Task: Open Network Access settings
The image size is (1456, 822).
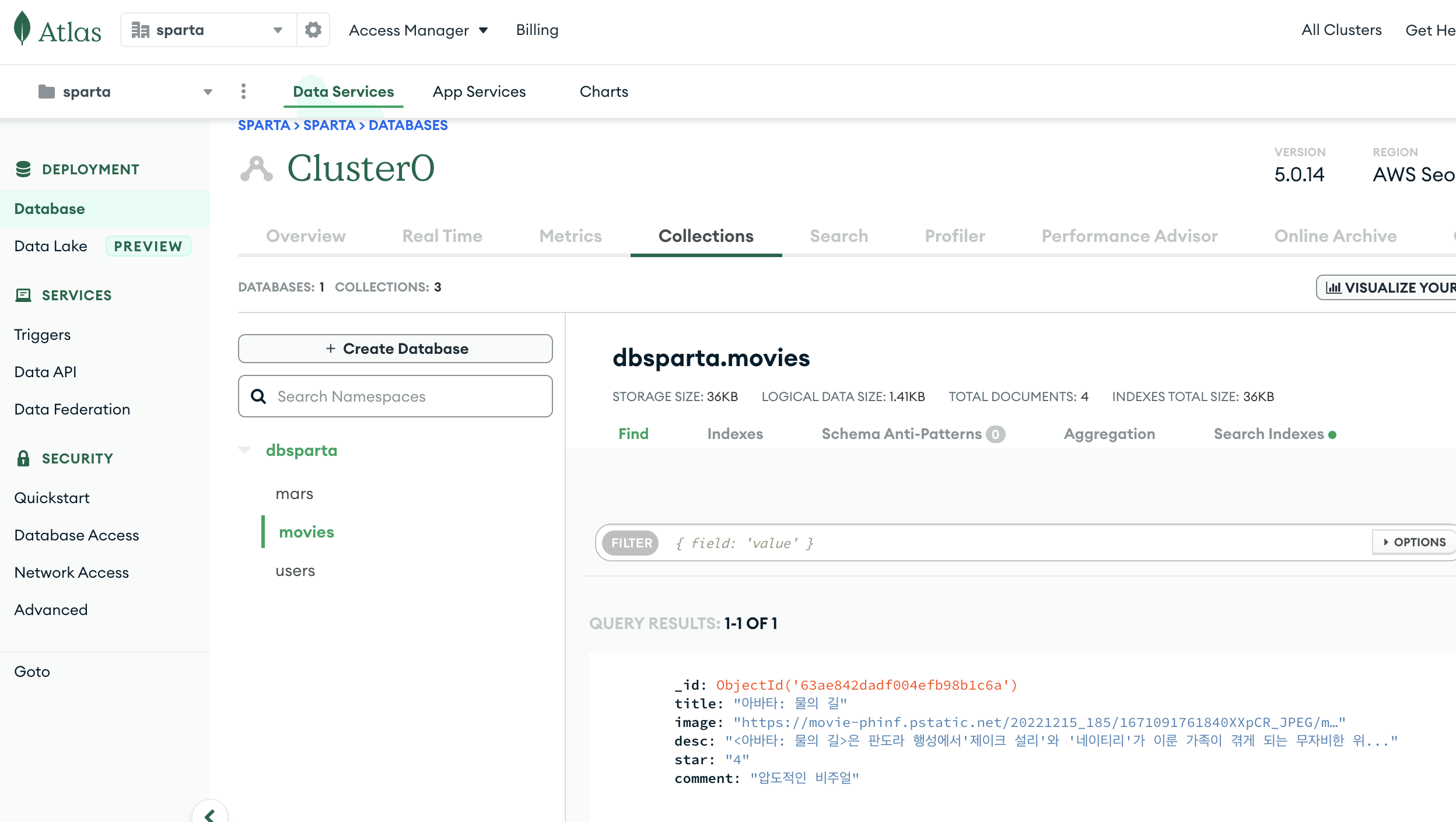Action: pos(72,572)
